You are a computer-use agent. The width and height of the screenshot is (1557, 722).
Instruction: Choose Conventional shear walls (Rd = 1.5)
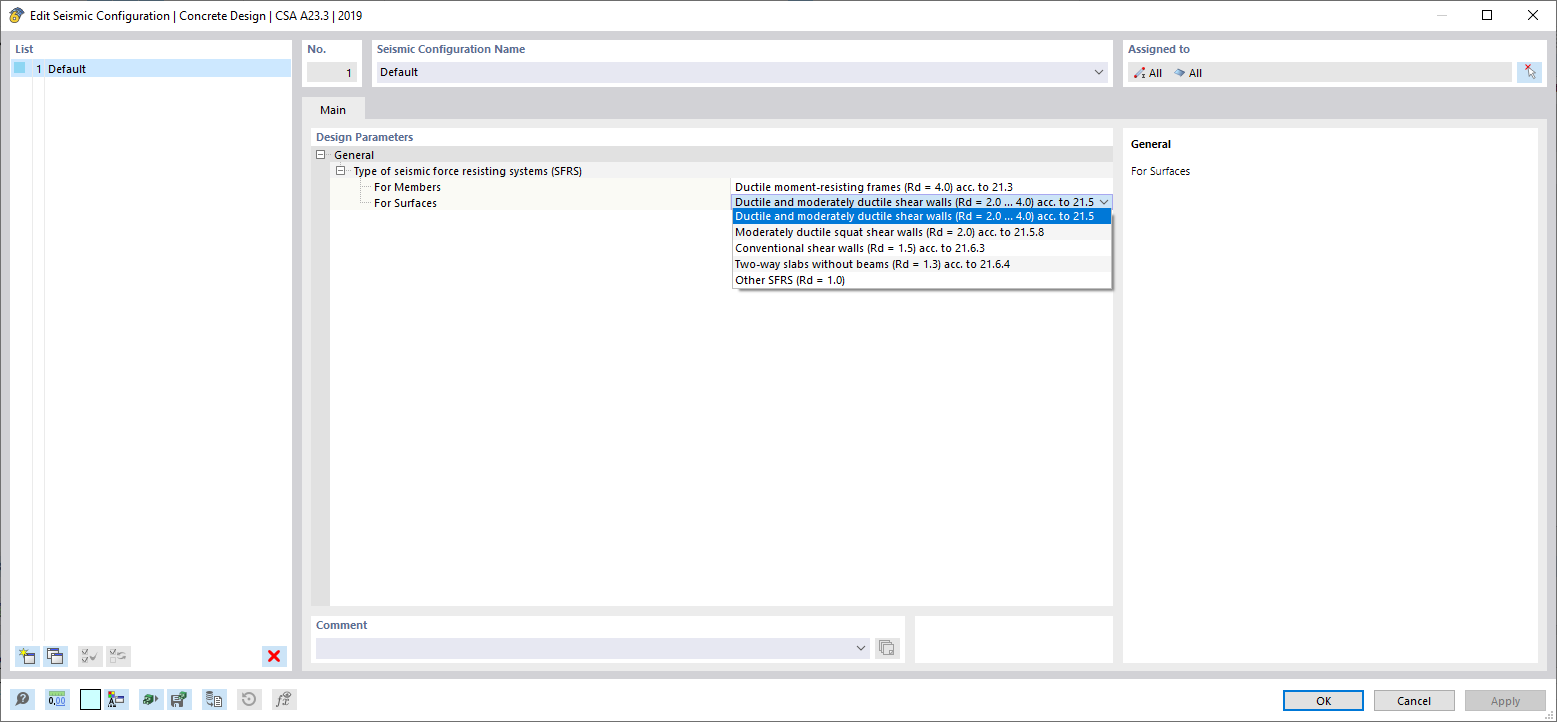tap(921, 248)
